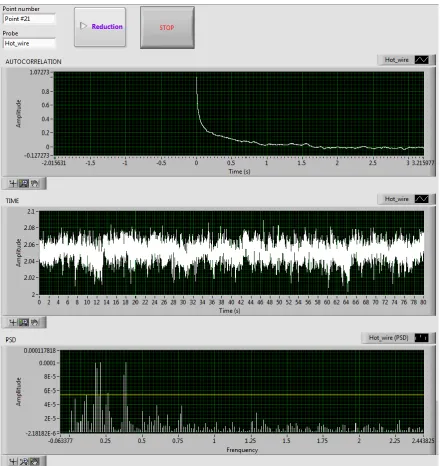
Task: Click the Reduction run arrow icon
Action: (83, 26)
